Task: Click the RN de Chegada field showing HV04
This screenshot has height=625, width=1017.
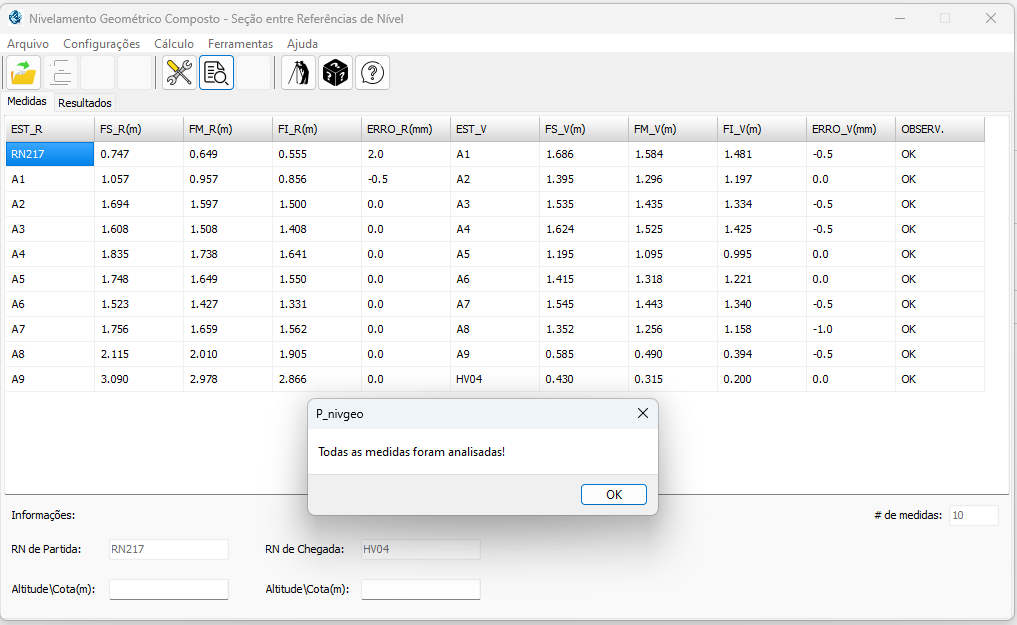Action: tap(420, 549)
